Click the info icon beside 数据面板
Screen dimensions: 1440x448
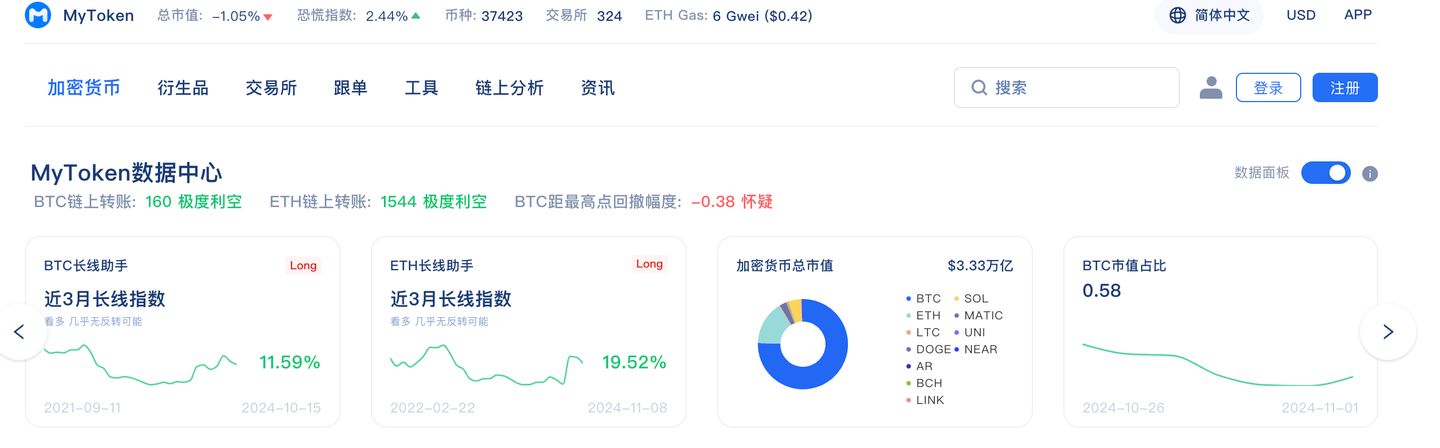(1370, 173)
